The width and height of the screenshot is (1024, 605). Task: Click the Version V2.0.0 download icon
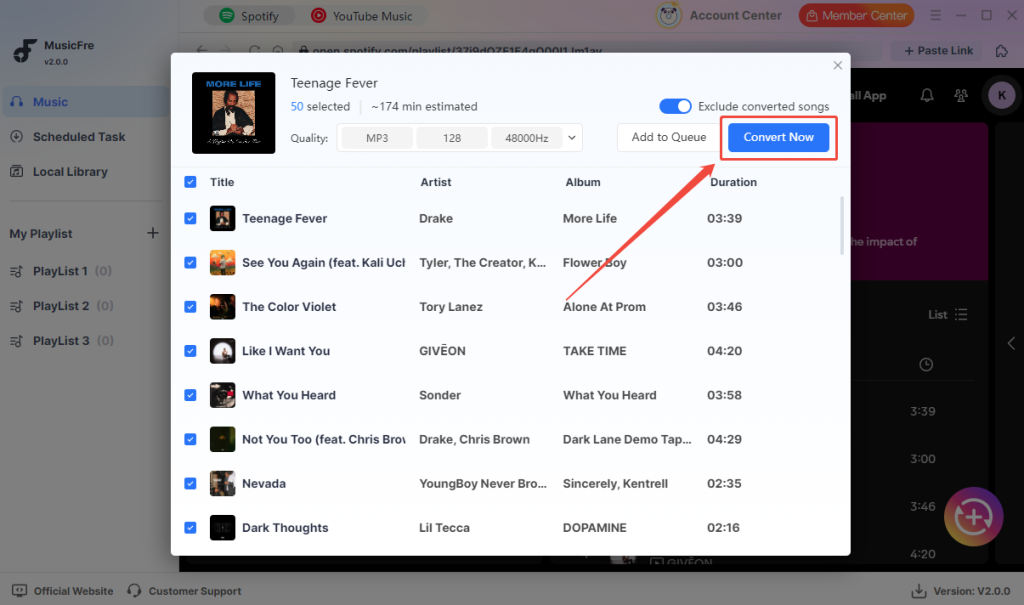coord(919,591)
